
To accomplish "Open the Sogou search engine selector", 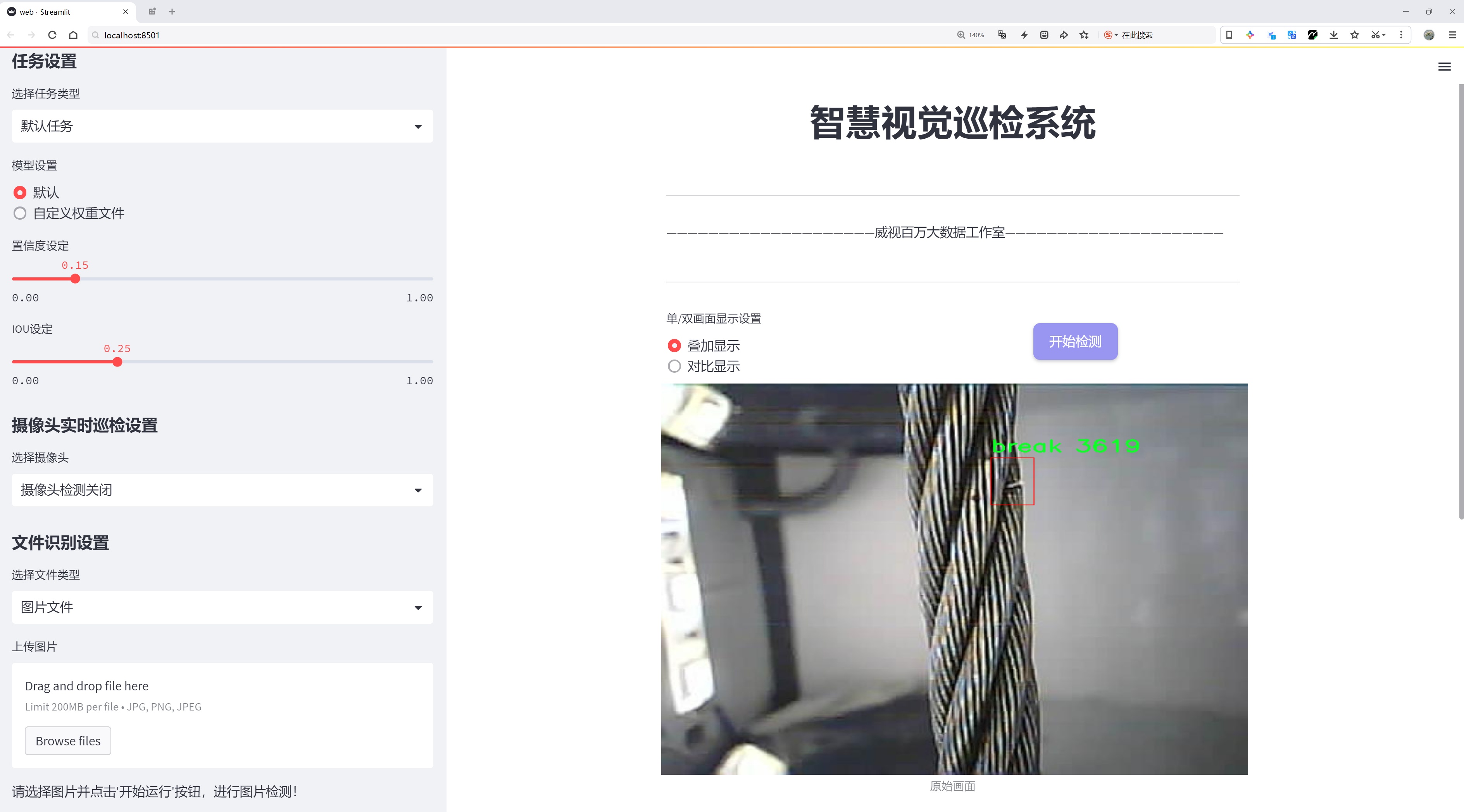I will tap(1111, 35).
